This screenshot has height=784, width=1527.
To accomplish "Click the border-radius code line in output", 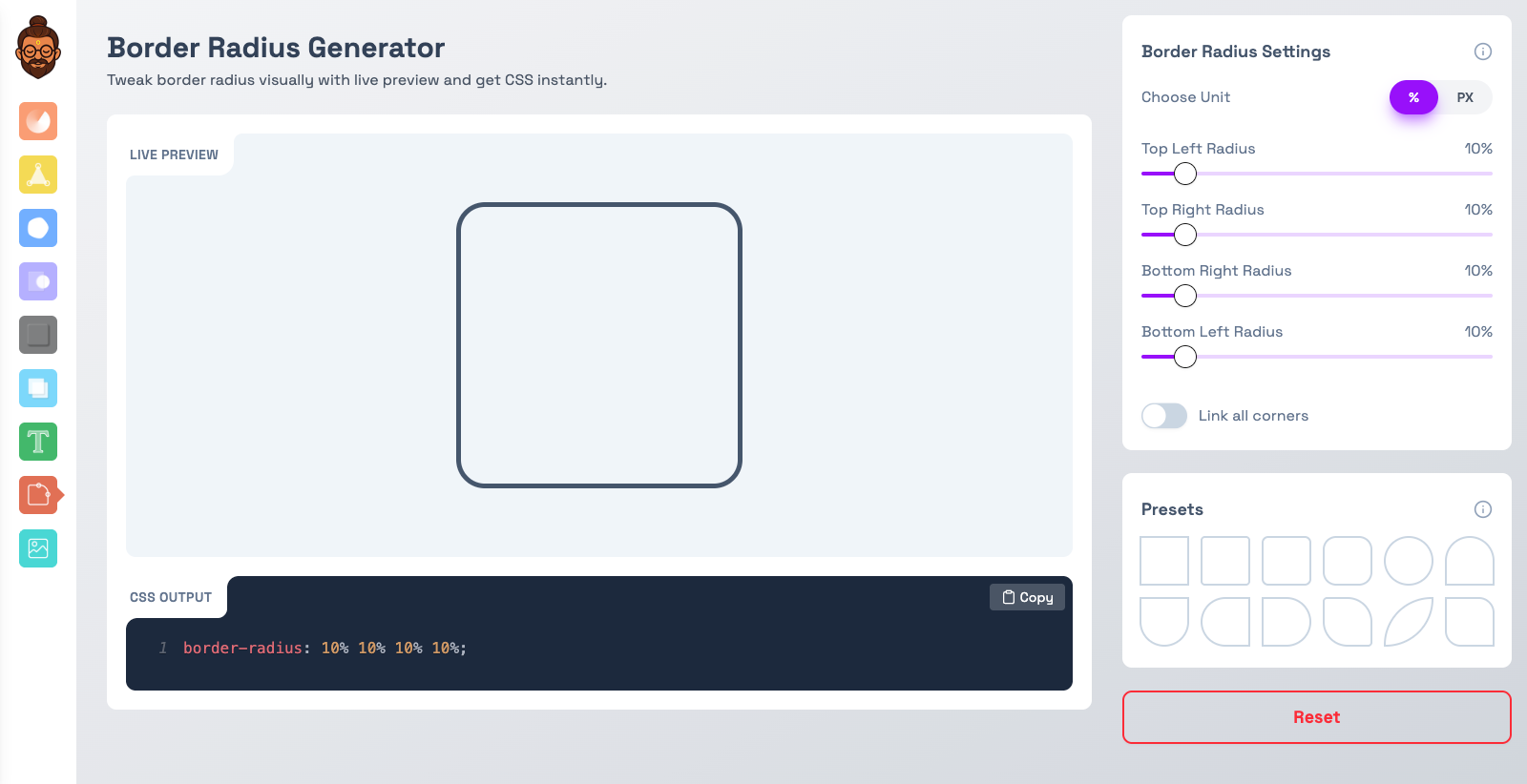I will pos(324,649).
